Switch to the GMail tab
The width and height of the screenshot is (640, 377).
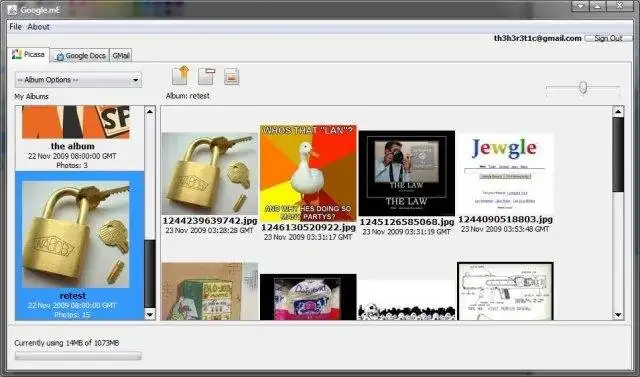pos(121,55)
